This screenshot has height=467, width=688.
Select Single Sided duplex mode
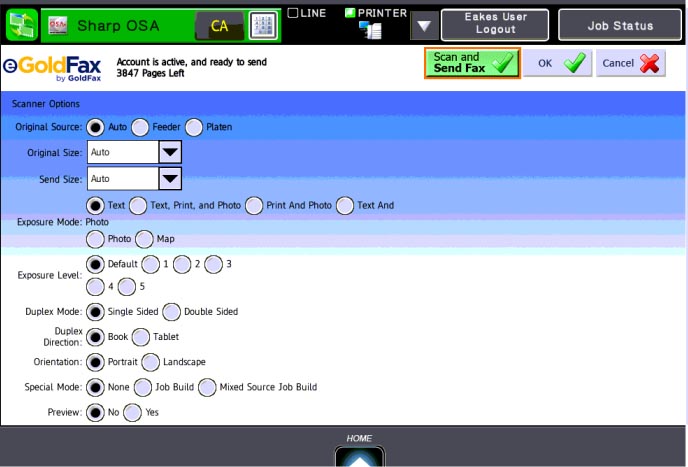[95, 312]
